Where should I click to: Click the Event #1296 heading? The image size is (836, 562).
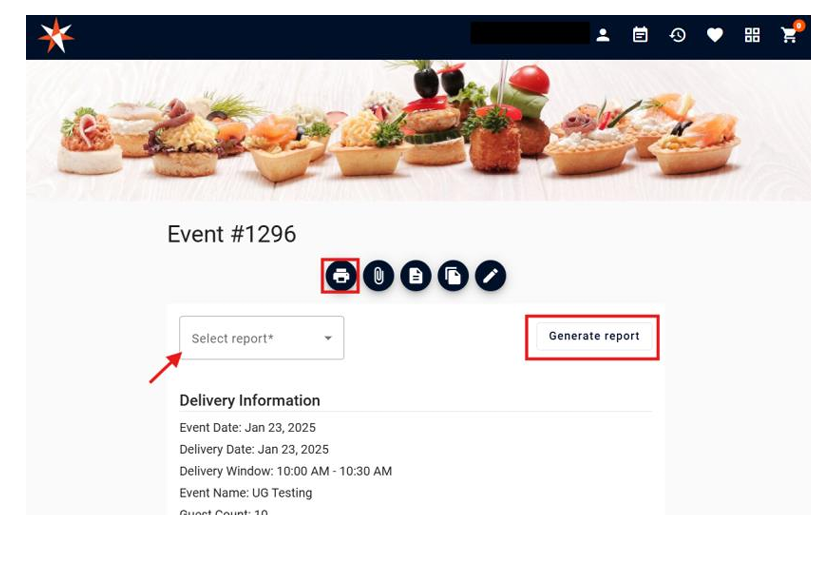click(x=231, y=234)
